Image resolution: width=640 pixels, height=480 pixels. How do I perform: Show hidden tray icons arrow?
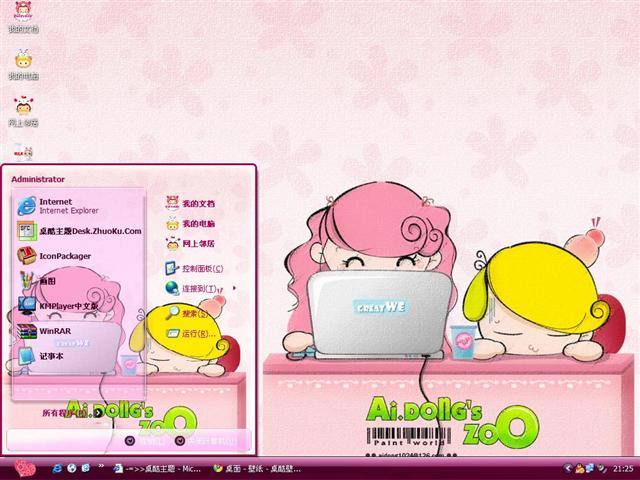pos(567,469)
